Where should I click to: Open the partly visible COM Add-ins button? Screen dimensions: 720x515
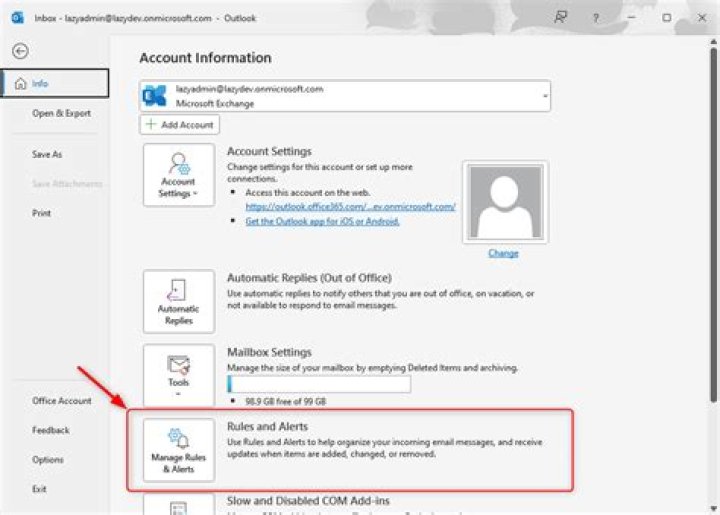(x=179, y=504)
